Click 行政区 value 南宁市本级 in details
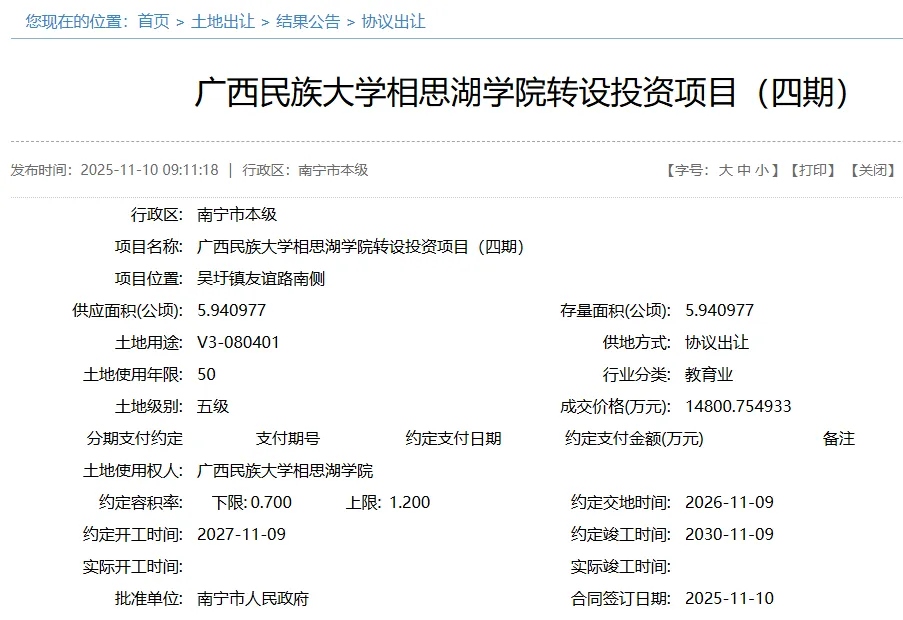Screen dimensions: 903x620 (x=237, y=215)
